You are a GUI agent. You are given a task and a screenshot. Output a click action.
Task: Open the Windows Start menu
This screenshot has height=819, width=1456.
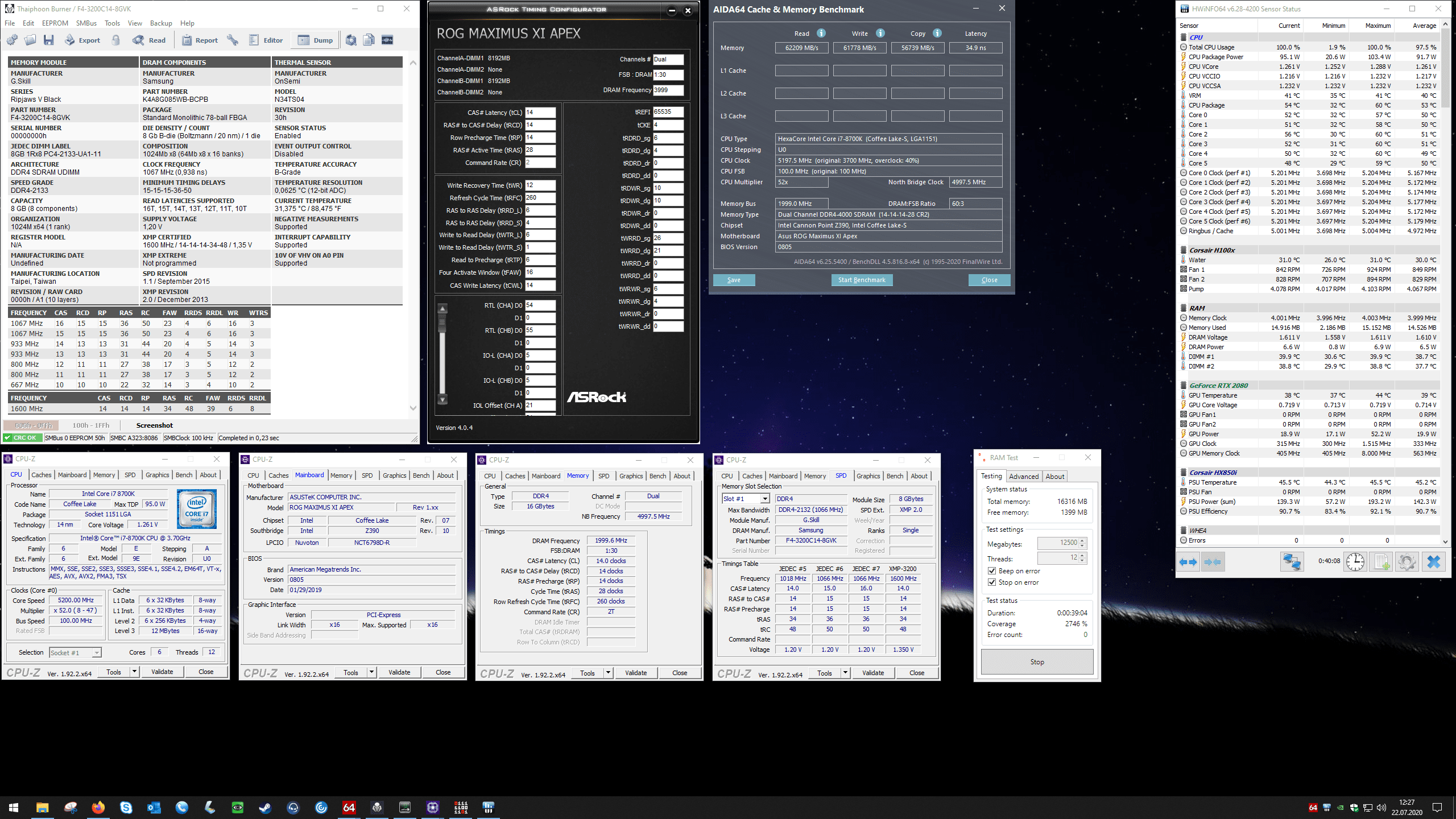pos(14,807)
